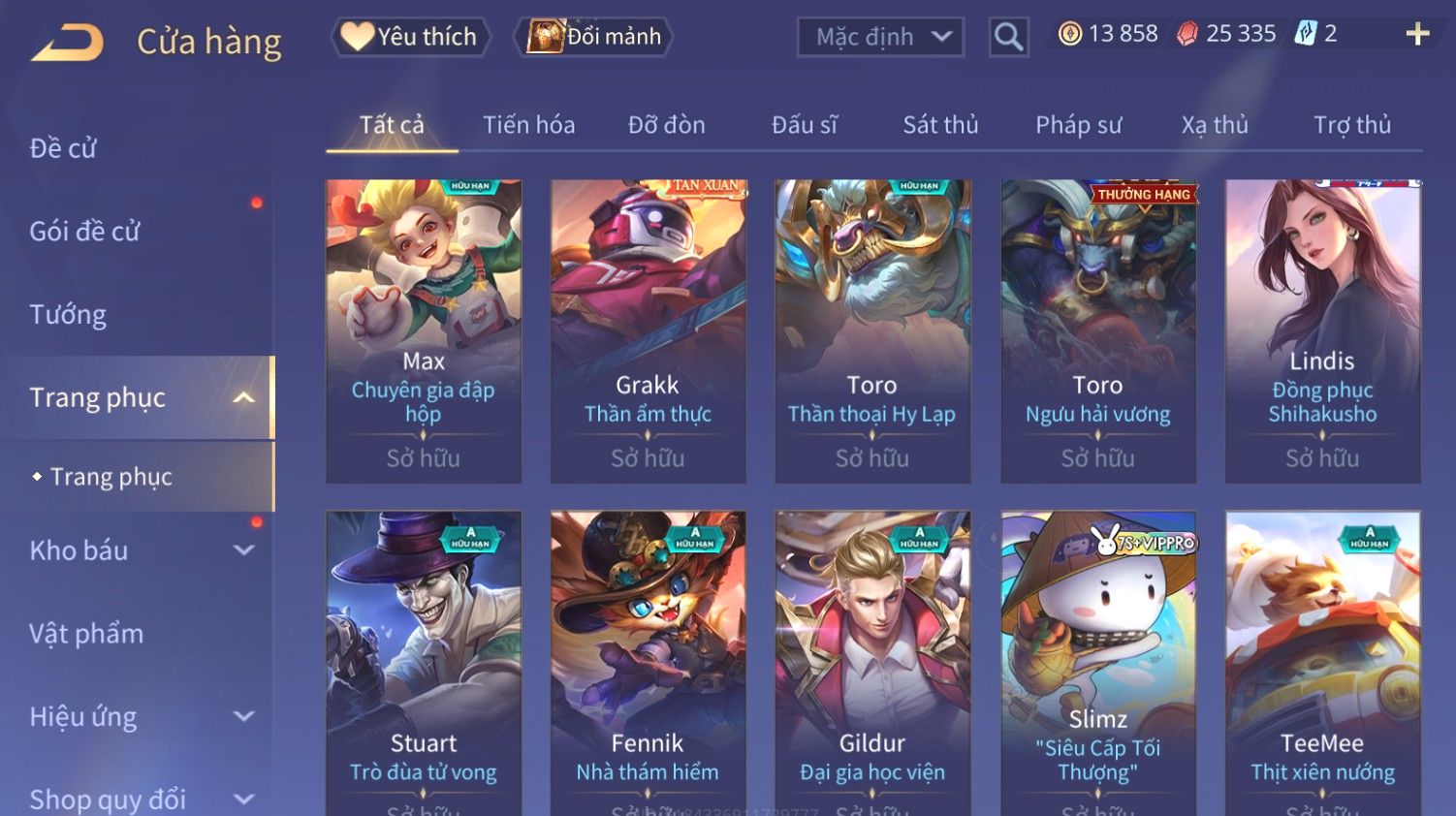The height and width of the screenshot is (816, 1456).
Task: Expand the Hiệu ứng sidebar section
Action: [x=244, y=716]
